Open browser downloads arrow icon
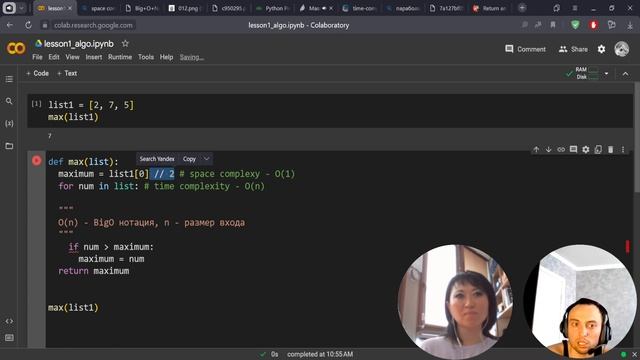640x360 pixels. point(630,25)
